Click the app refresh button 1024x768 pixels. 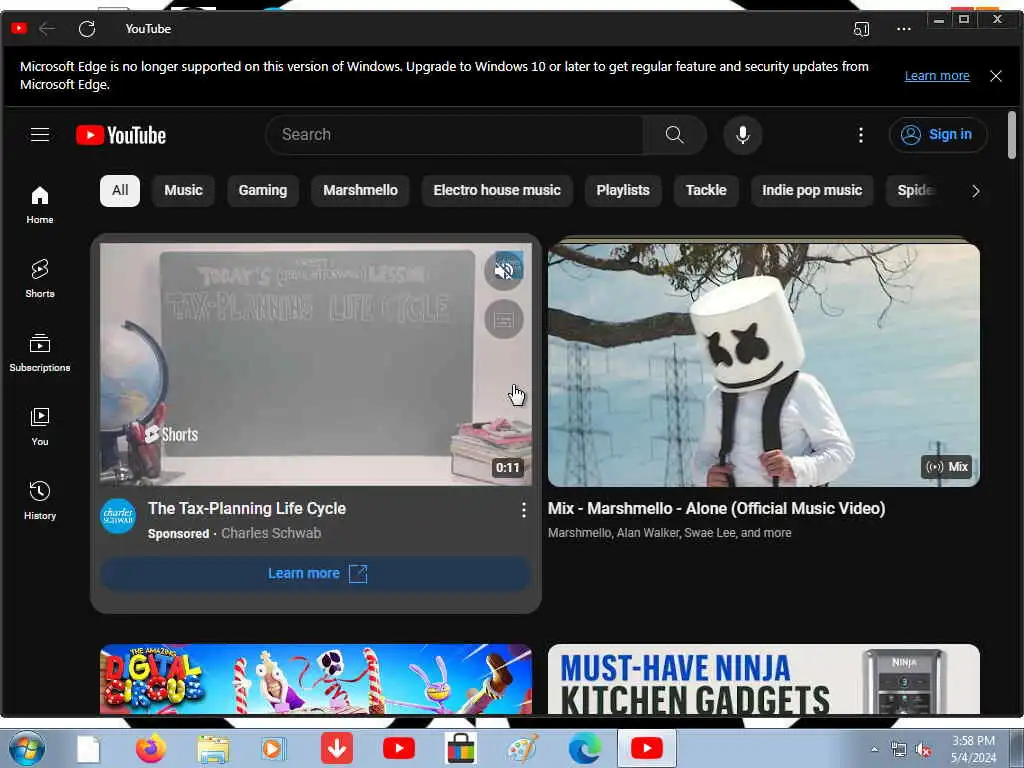coord(87,29)
